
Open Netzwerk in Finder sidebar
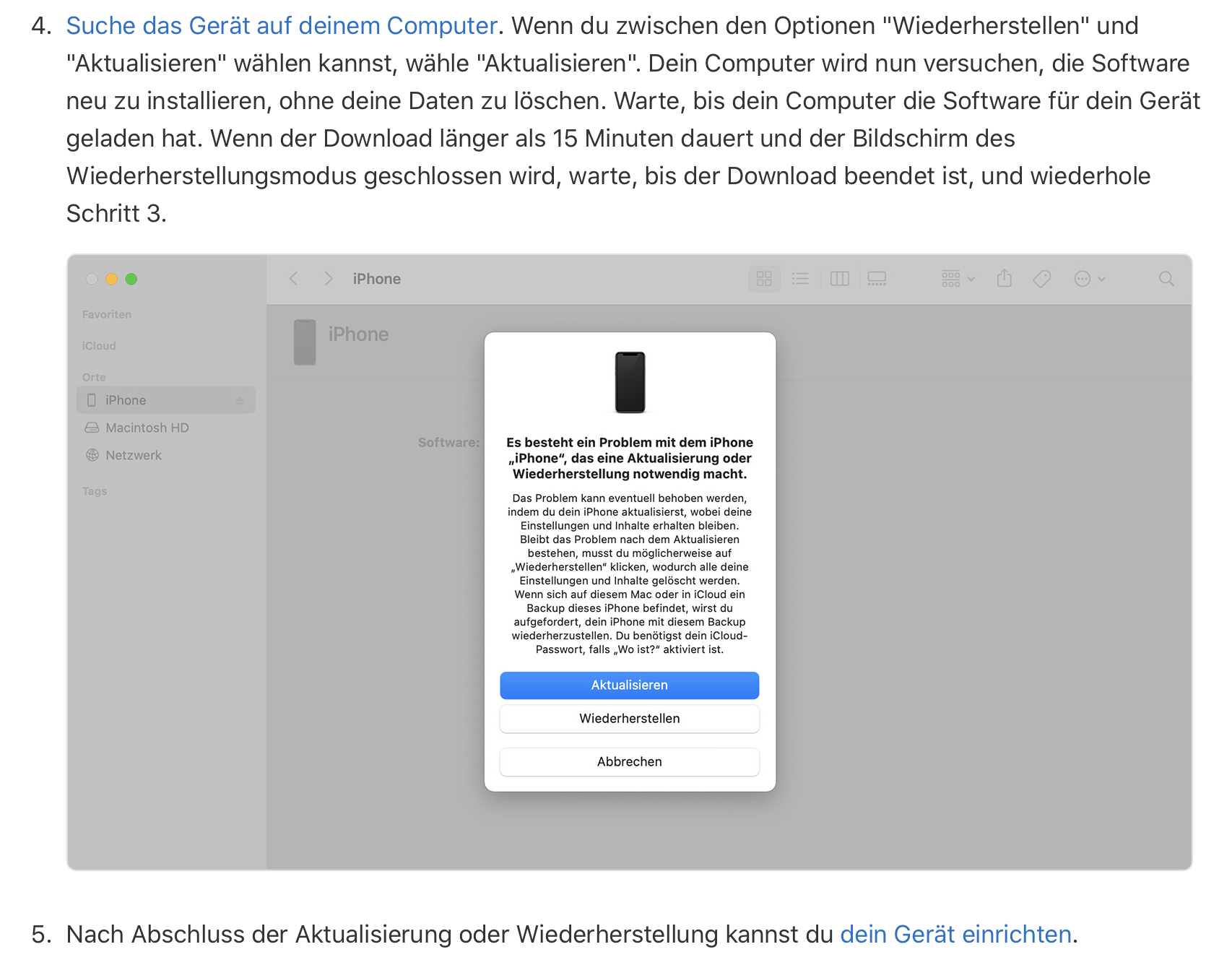tap(134, 455)
